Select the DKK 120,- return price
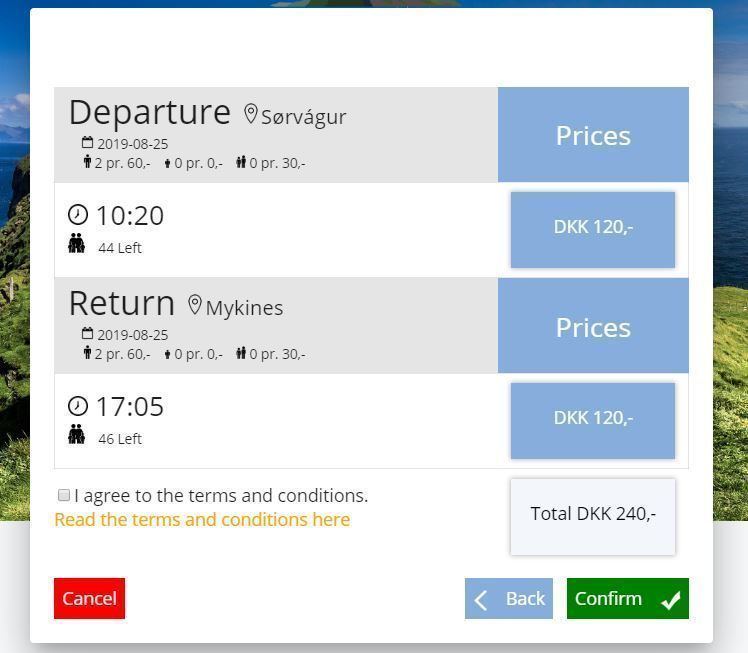 click(x=593, y=421)
